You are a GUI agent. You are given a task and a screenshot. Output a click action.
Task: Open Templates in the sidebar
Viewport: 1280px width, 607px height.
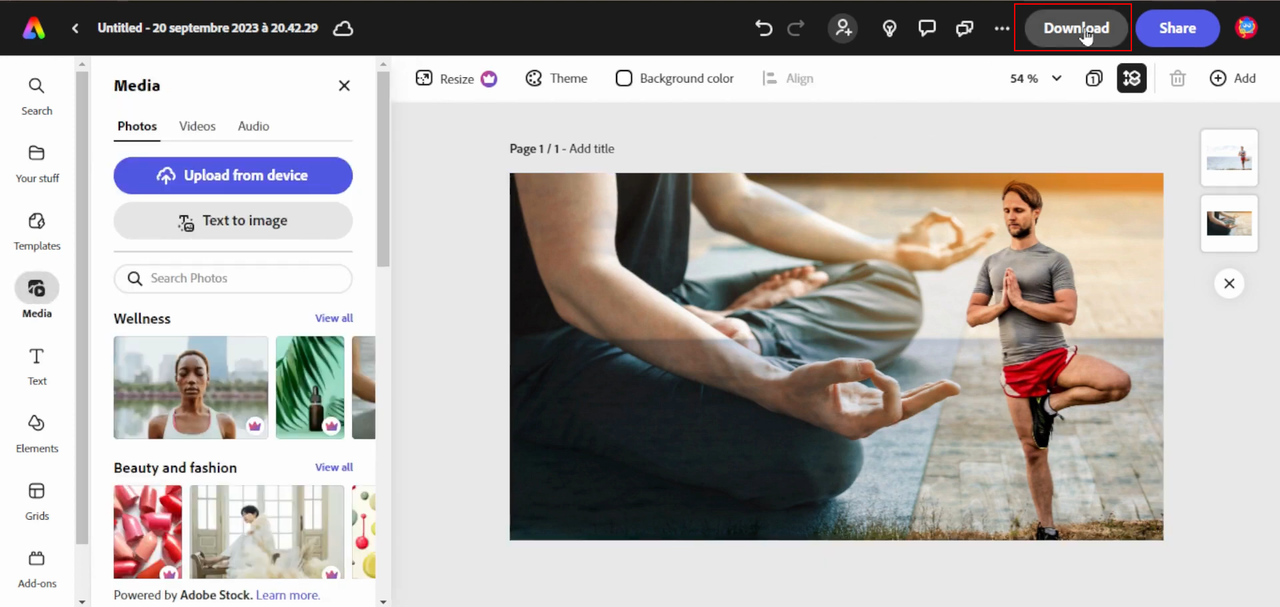(37, 231)
